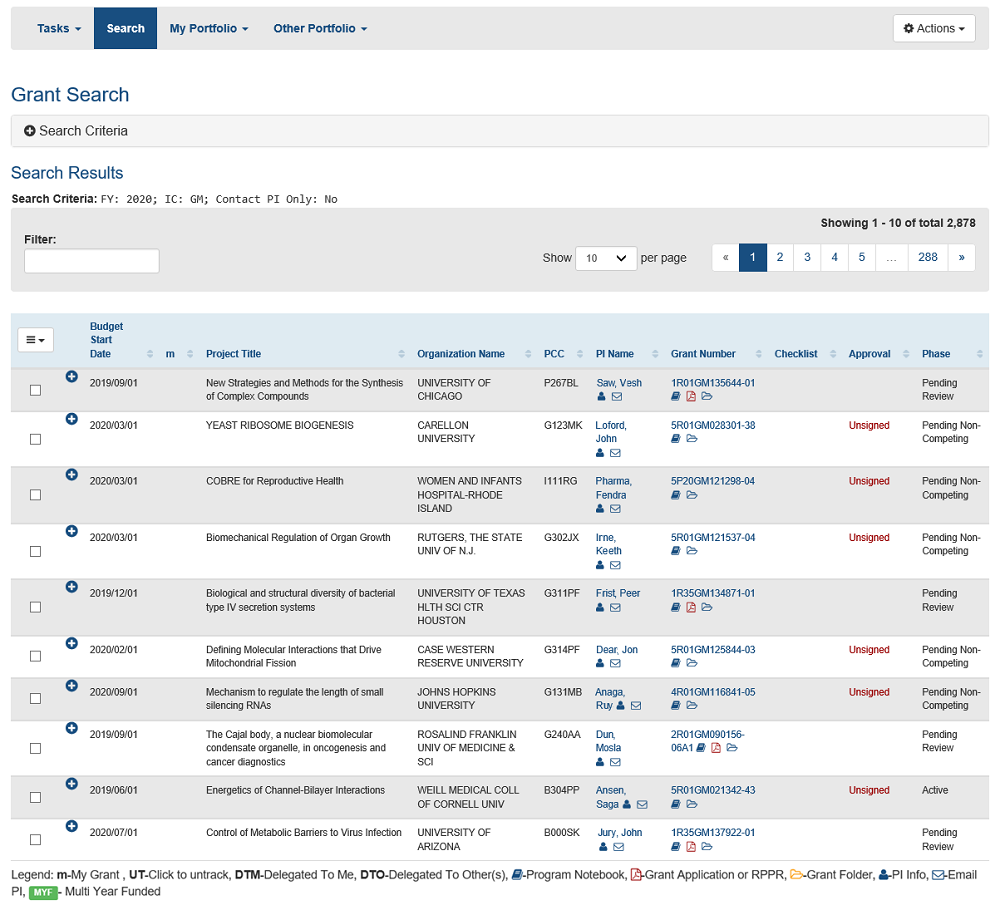
Task: Email PI Loford, John via envelope icon
Action: [x=616, y=453]
